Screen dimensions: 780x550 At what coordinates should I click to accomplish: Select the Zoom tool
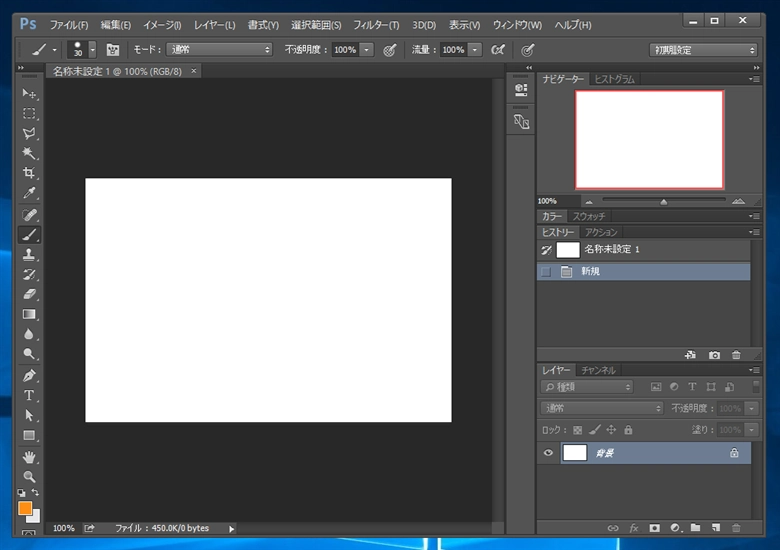[x=29, y=477]
